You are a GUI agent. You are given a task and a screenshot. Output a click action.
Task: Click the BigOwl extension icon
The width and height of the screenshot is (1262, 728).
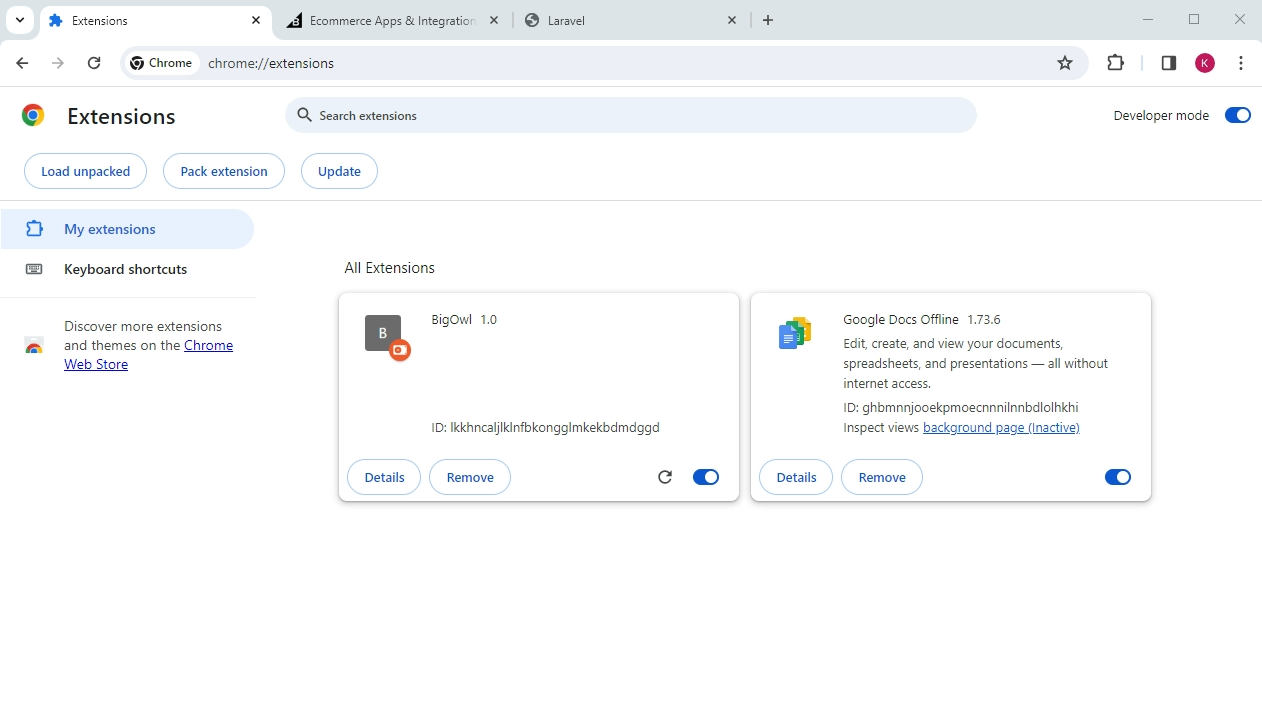(x=384, y=334)
